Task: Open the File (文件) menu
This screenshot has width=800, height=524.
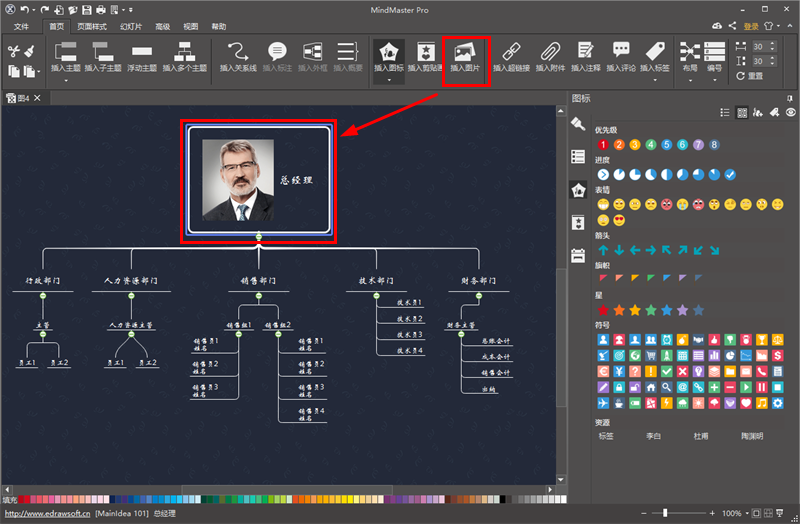Action: click(x=21, y=27)
